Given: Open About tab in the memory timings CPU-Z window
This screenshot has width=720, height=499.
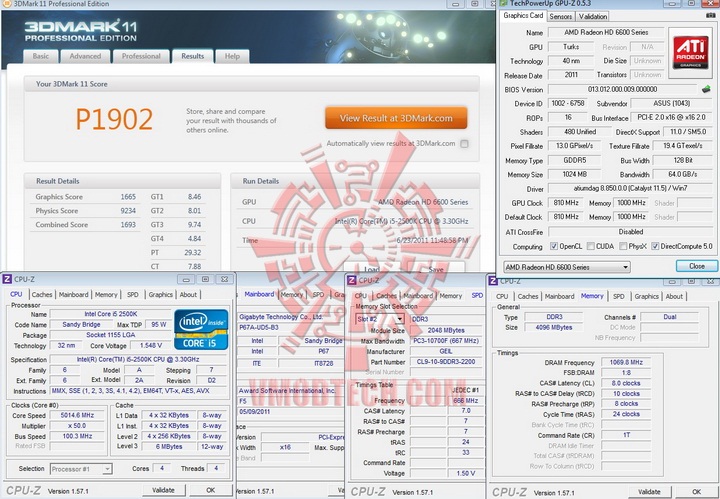Looking at the screenshot, I should (x=674, y=297).
